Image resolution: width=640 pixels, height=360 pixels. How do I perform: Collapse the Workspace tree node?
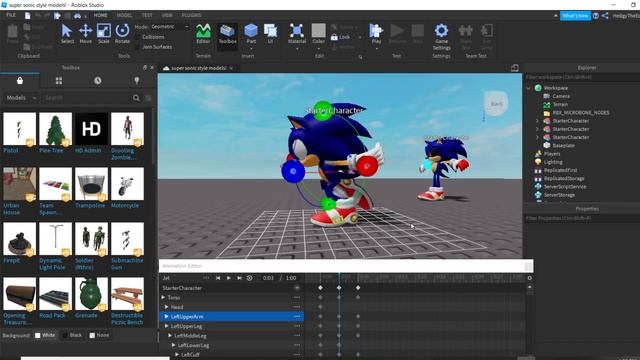tap(529, 88)
